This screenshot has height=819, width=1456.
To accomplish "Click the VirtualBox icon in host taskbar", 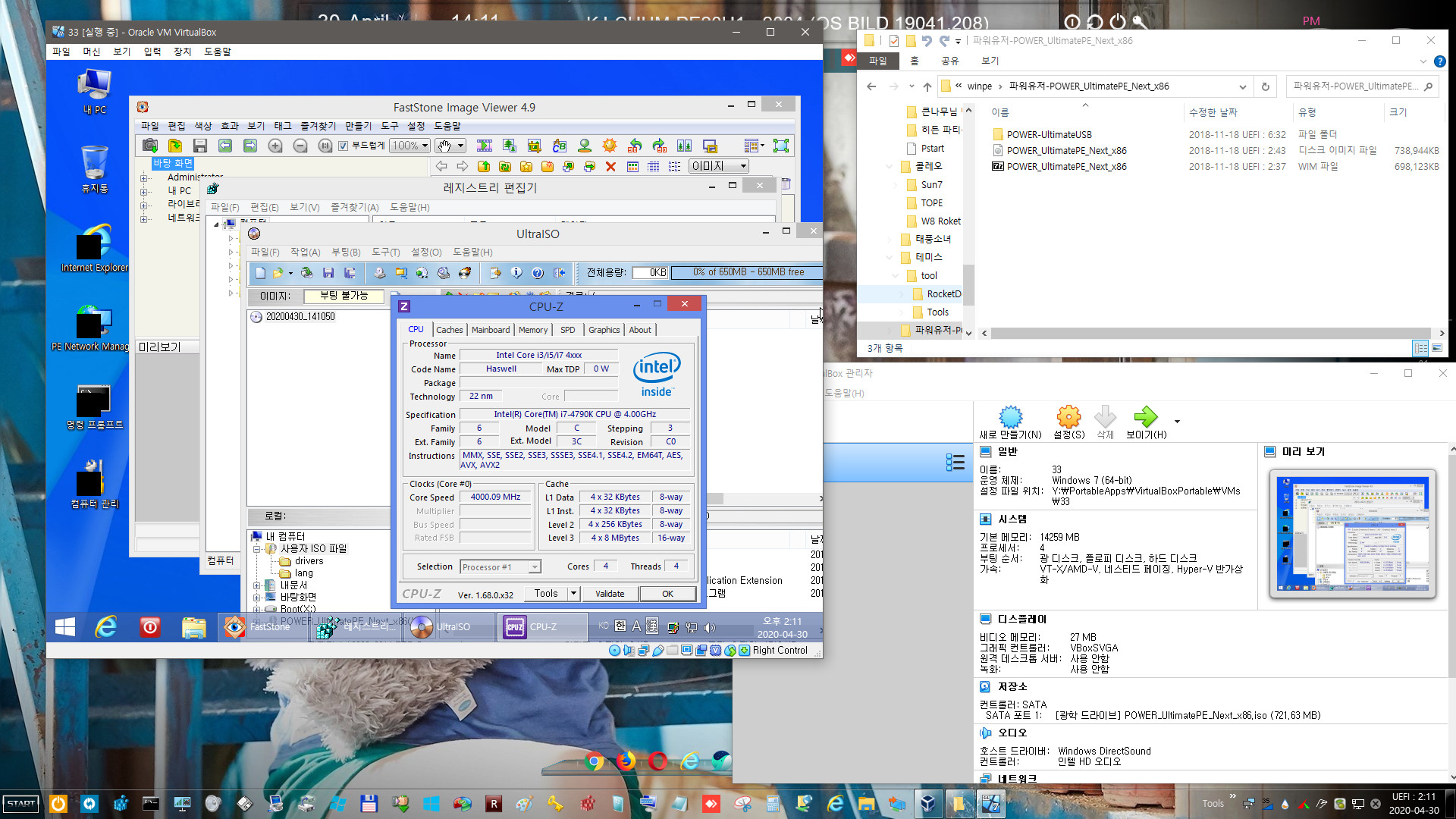I will coord(927,804).
